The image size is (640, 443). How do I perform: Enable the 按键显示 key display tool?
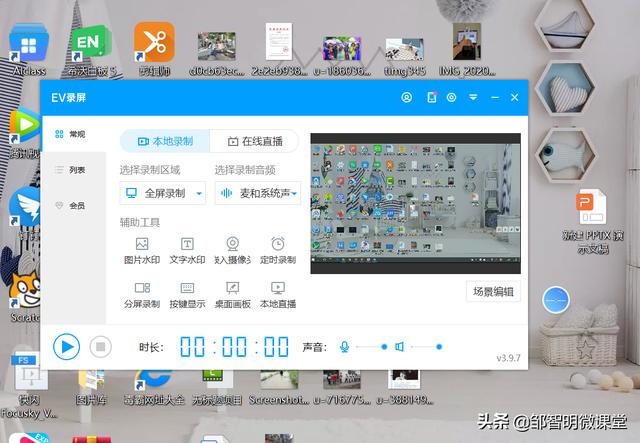(187, 295)
